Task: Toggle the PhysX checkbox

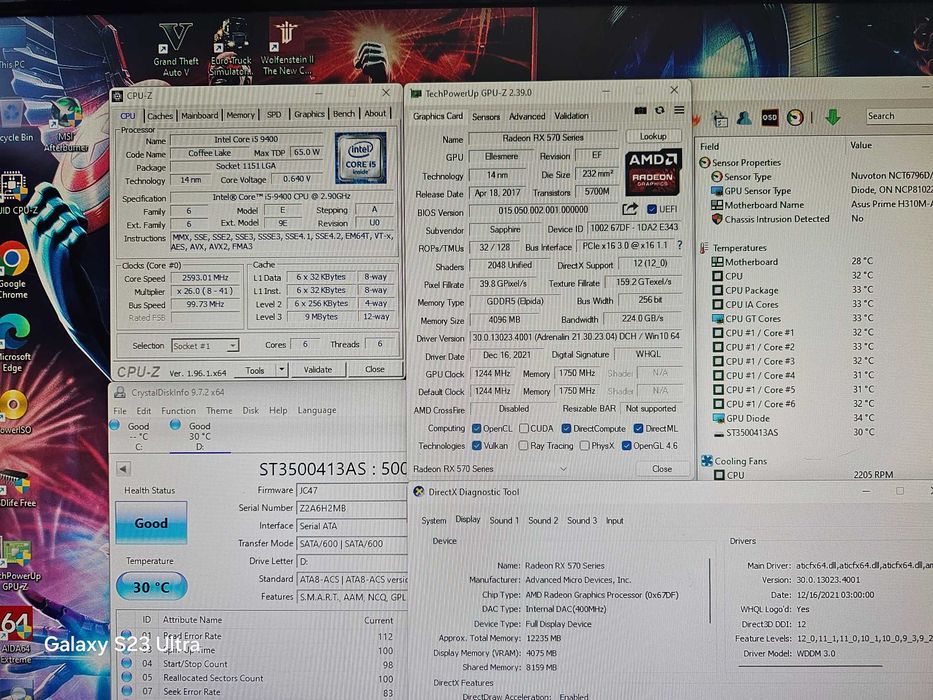Action: tap(584, 445)
